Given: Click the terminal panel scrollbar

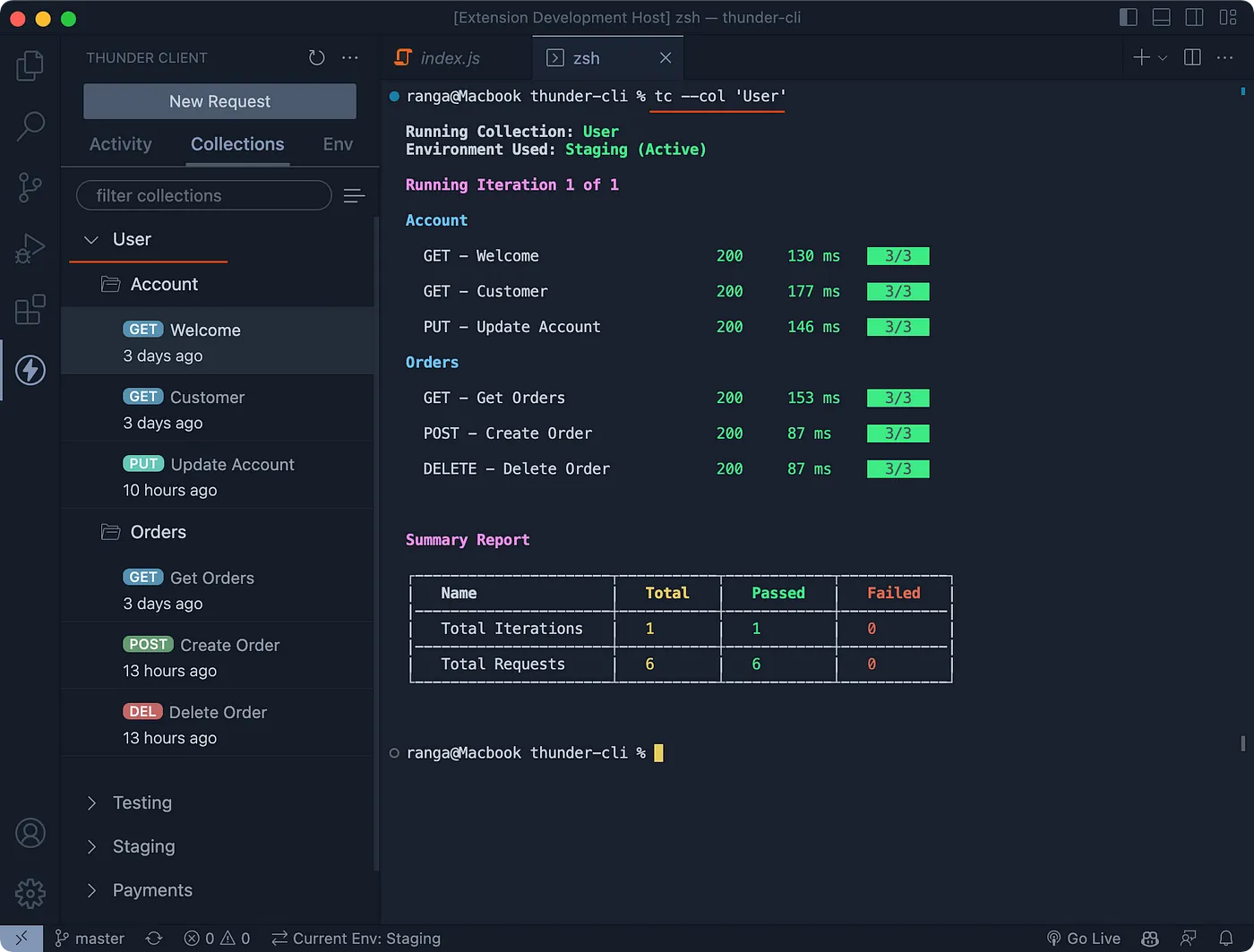Looking at the screenshot, I should (1242, 742).
